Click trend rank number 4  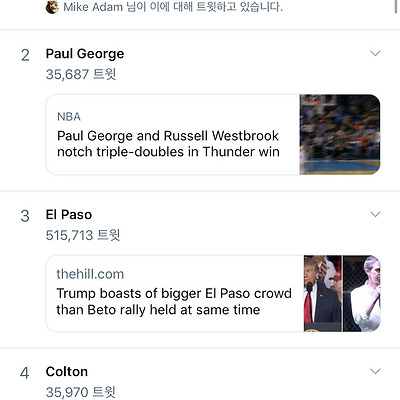(25, 373)
